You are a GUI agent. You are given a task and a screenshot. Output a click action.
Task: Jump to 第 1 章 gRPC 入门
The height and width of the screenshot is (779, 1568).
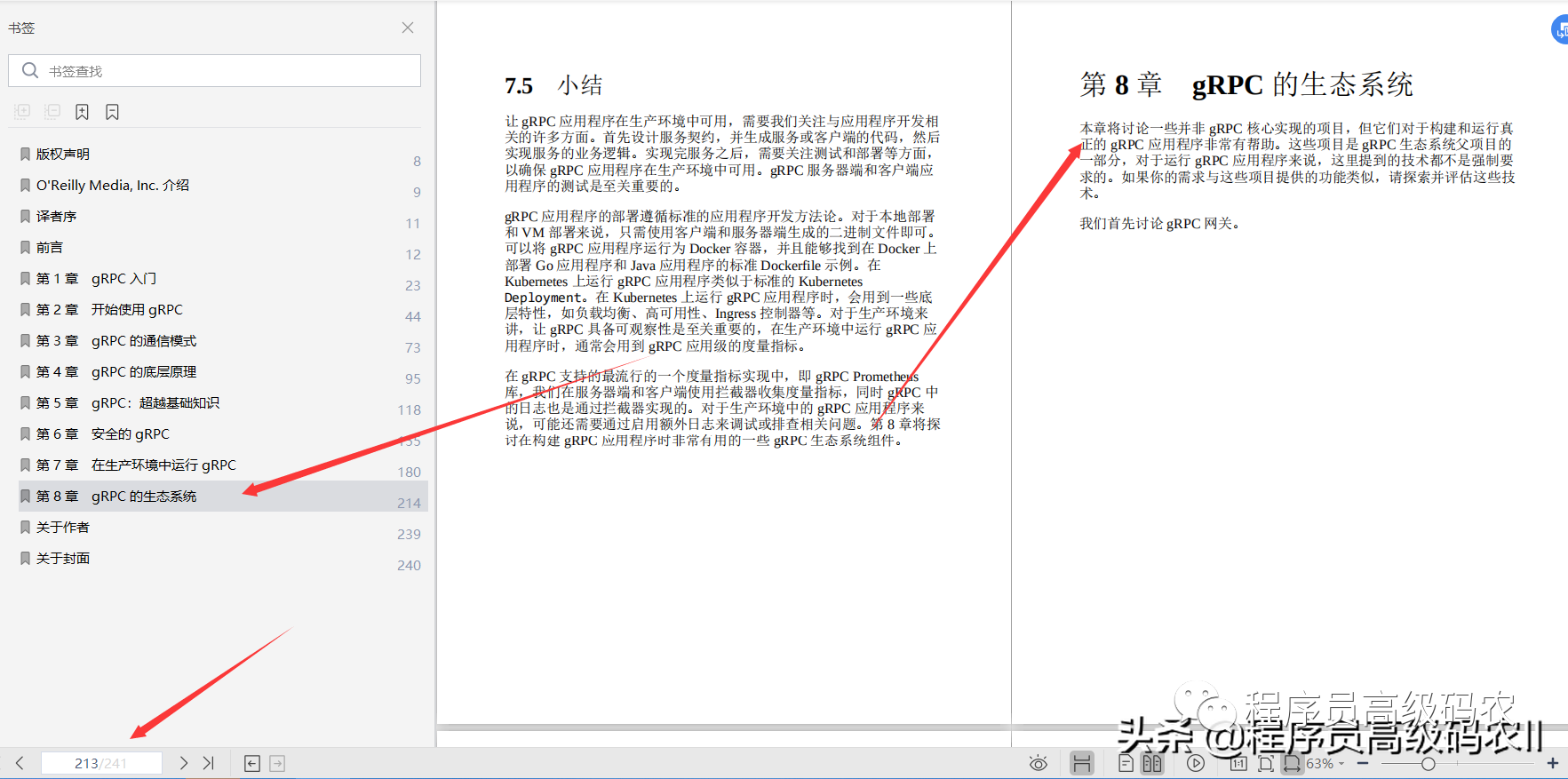[96, 278]
